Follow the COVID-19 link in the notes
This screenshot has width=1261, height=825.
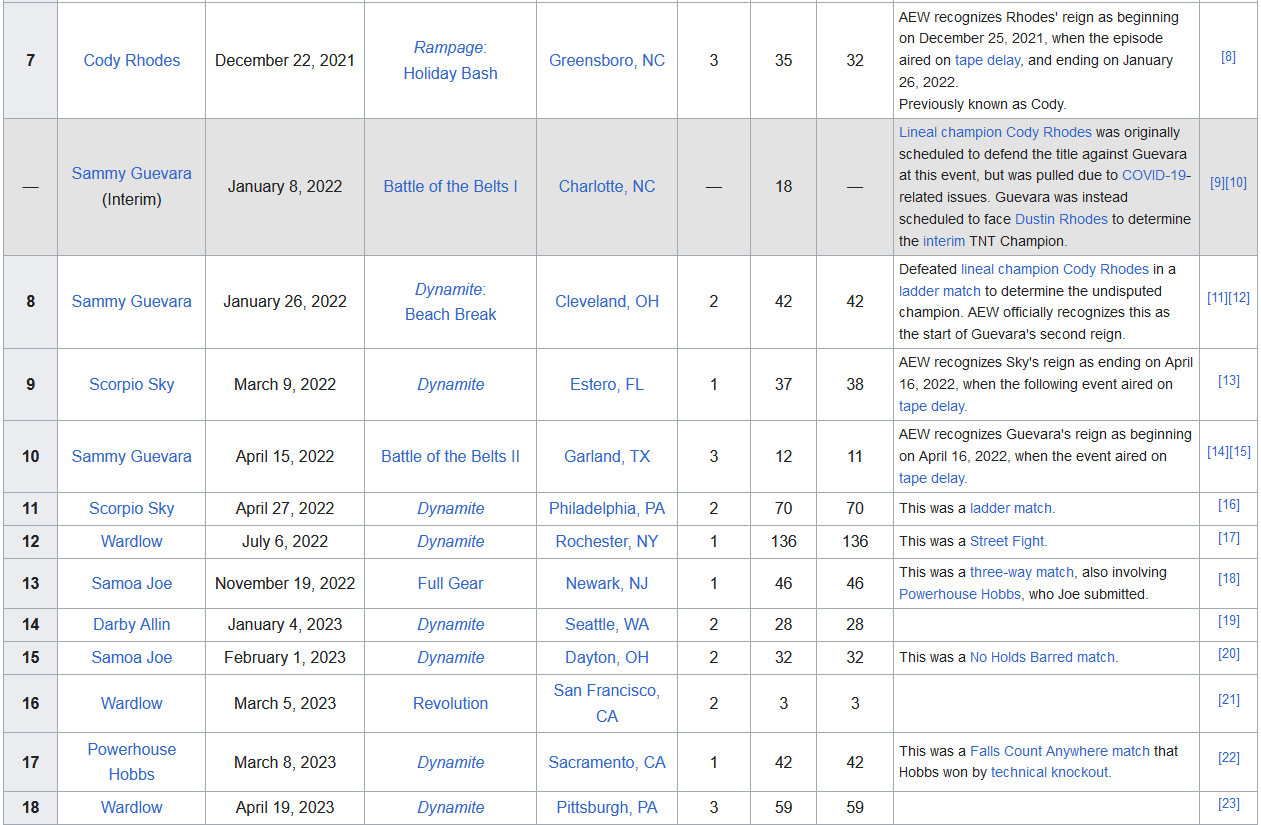point(1155,175)
